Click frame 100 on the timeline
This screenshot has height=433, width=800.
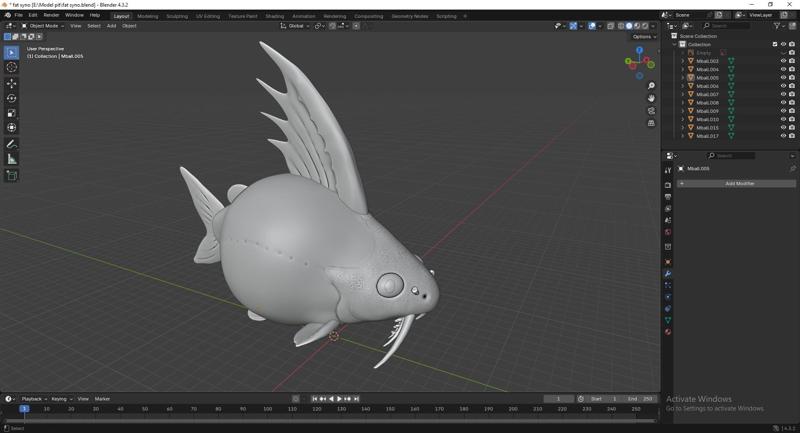[267, 408]
